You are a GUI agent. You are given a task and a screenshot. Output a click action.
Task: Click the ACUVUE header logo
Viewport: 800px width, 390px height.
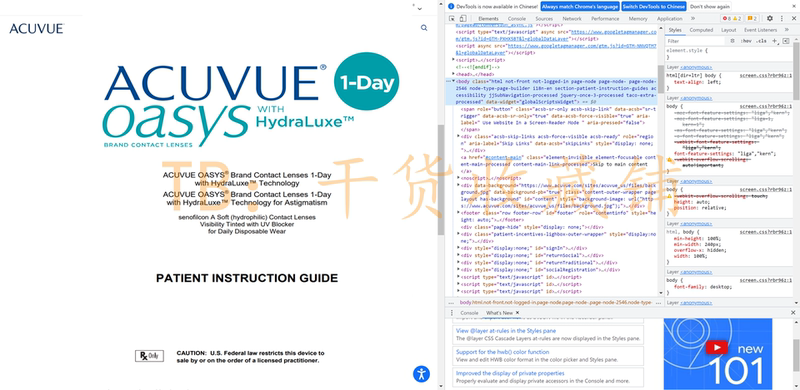pos(36,29)
